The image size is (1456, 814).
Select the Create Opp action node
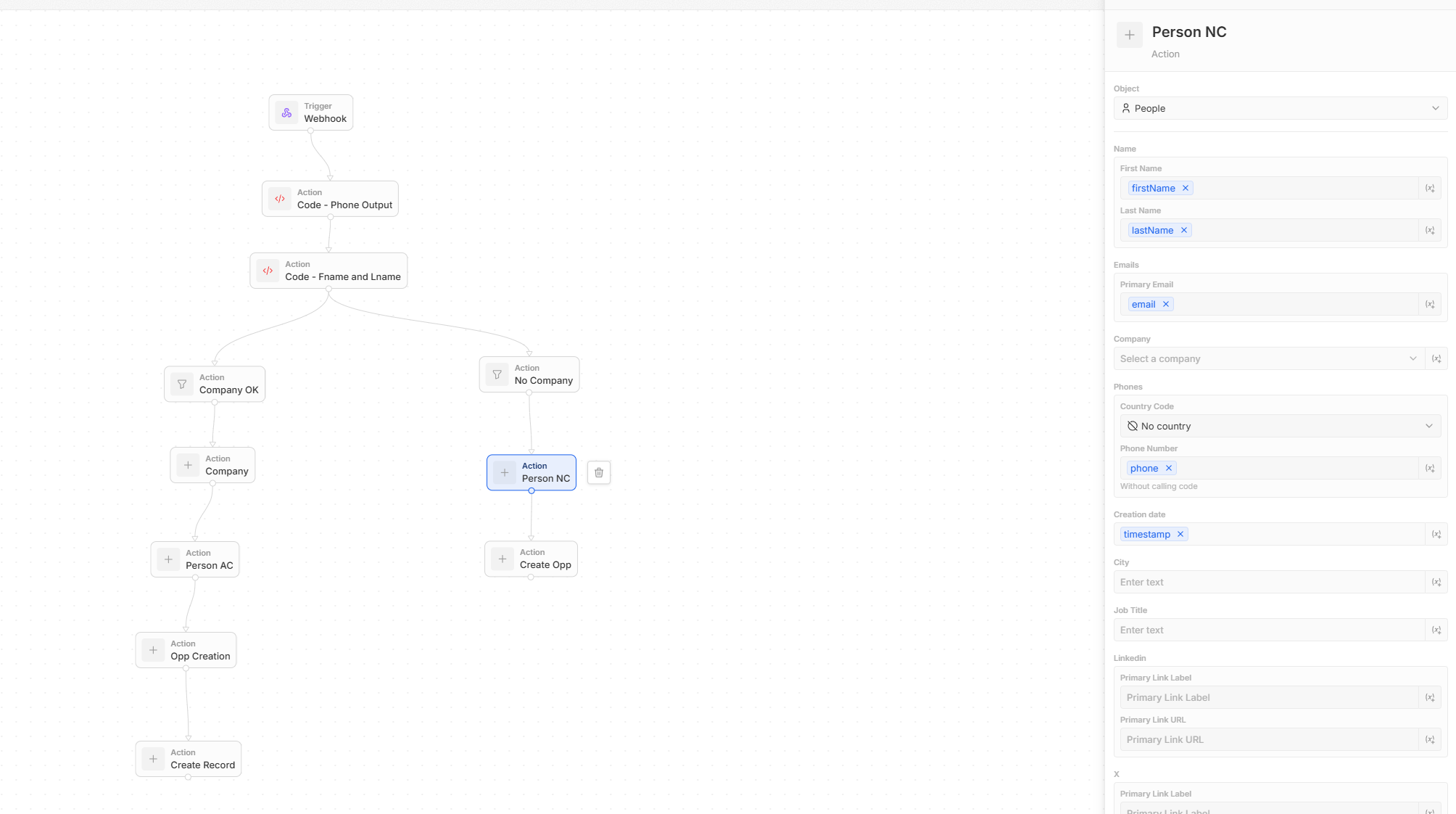pos(531,559)
